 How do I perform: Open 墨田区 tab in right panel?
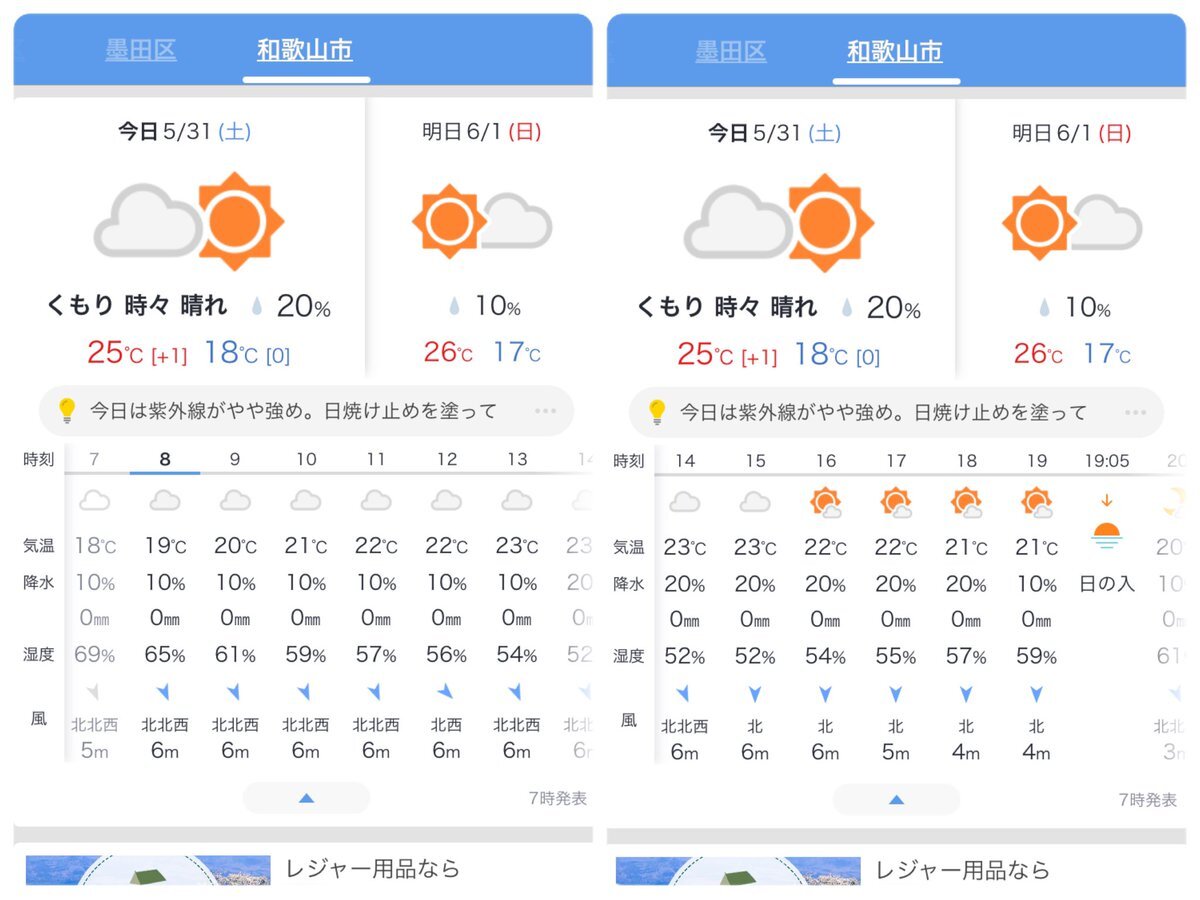pyautogui.click(x=731, y=51)
